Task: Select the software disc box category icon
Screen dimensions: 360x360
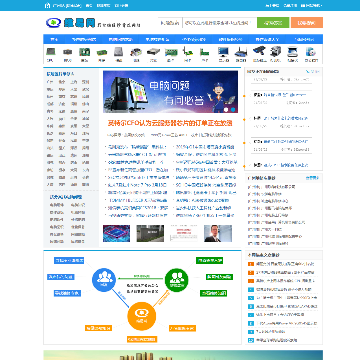Action: 311,52
